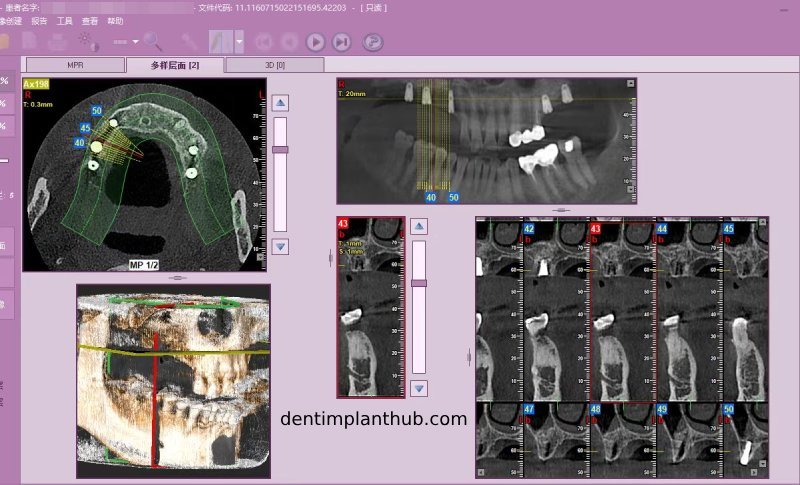Click the wrench settings icon in toolbar

[x=189, y=41]
